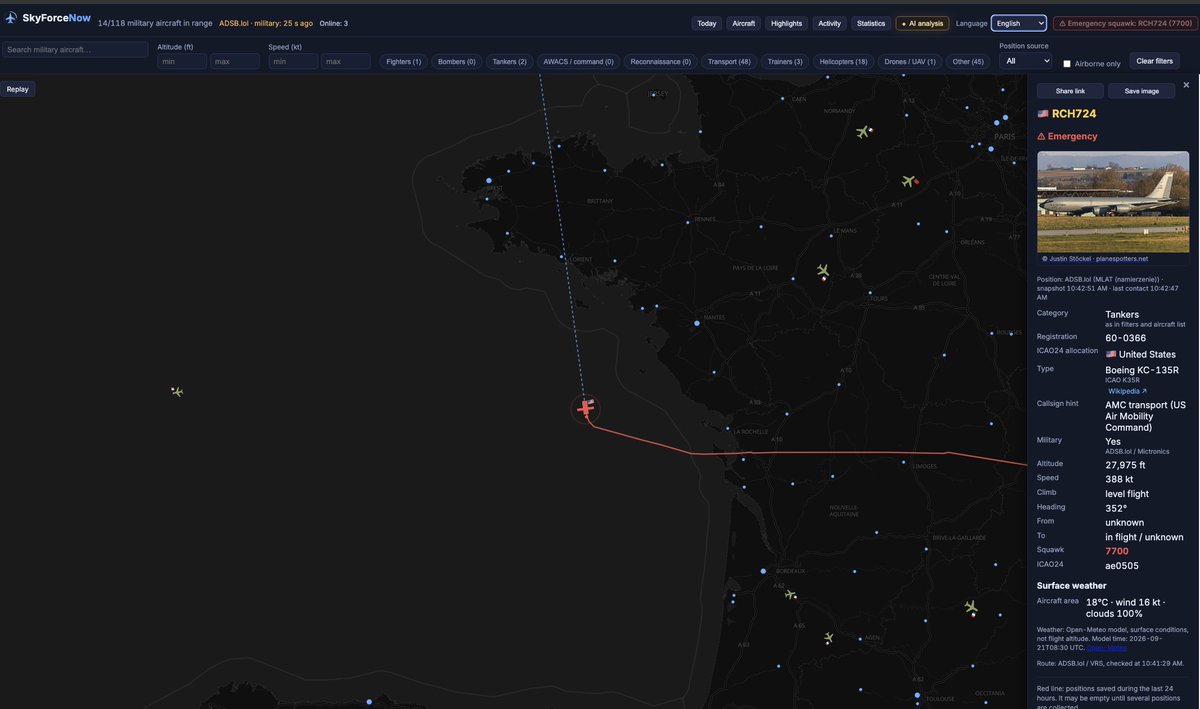1200x709 pixels.
Task: Click the Replay button
Action: (18, 89)
